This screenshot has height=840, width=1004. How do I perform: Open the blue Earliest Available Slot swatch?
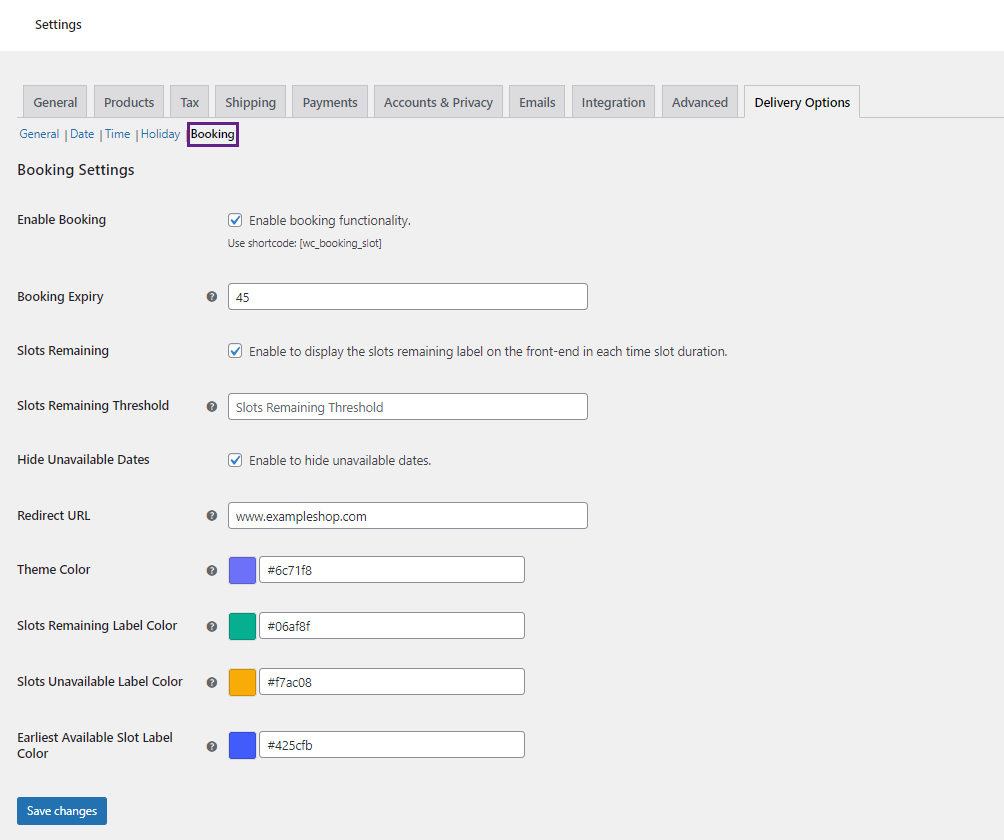click(x=242, y=745)
